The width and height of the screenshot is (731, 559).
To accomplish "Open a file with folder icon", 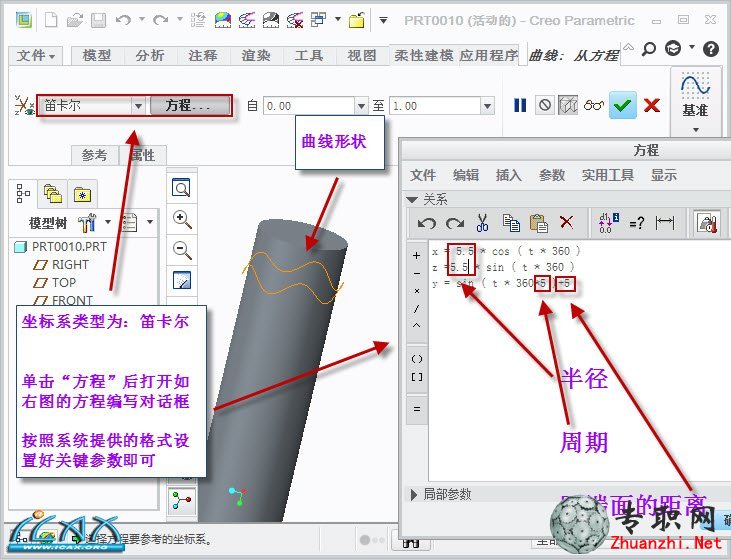I will pyautogui.click(x=75, y=20).
